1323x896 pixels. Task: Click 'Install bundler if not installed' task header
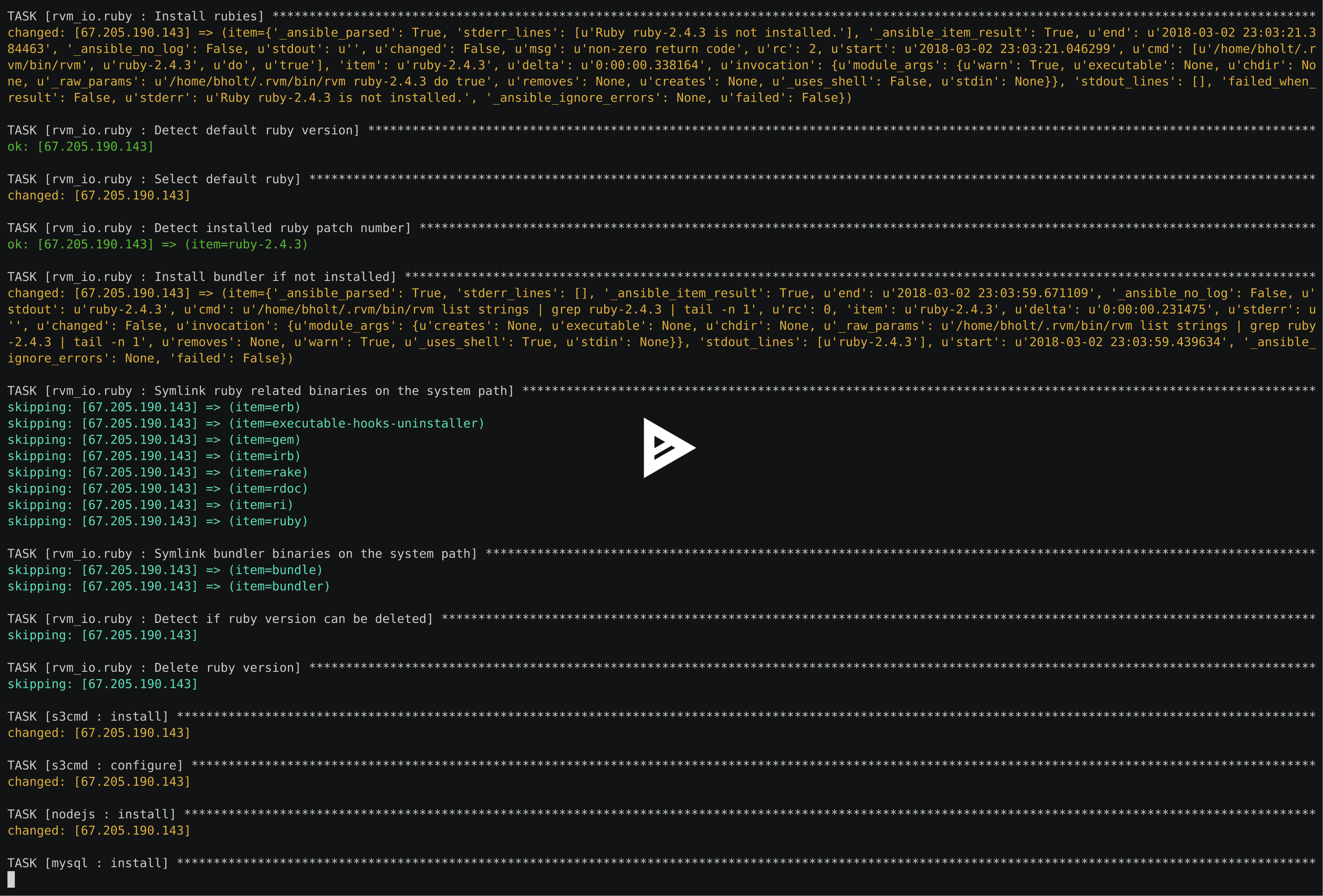[x=202, y=277]
